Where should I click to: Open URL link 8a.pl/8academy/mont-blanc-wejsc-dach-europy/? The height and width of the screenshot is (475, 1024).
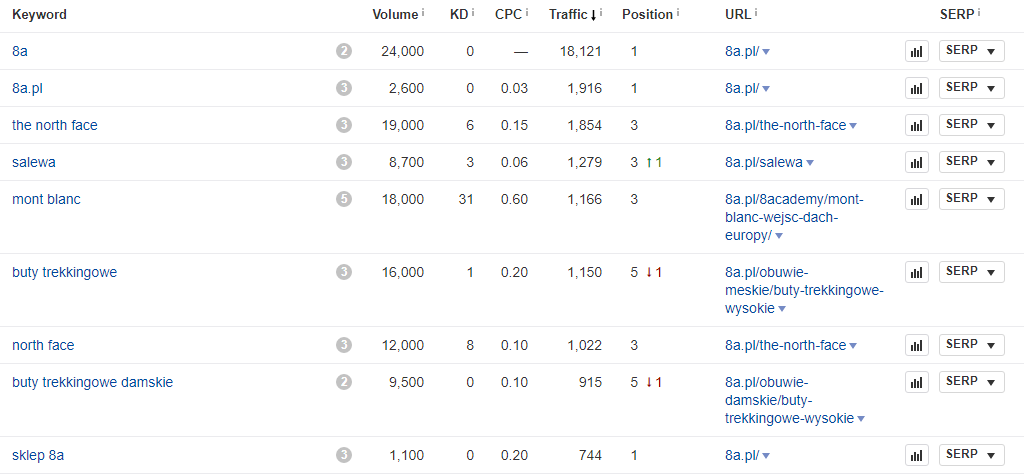pos(794,217)
